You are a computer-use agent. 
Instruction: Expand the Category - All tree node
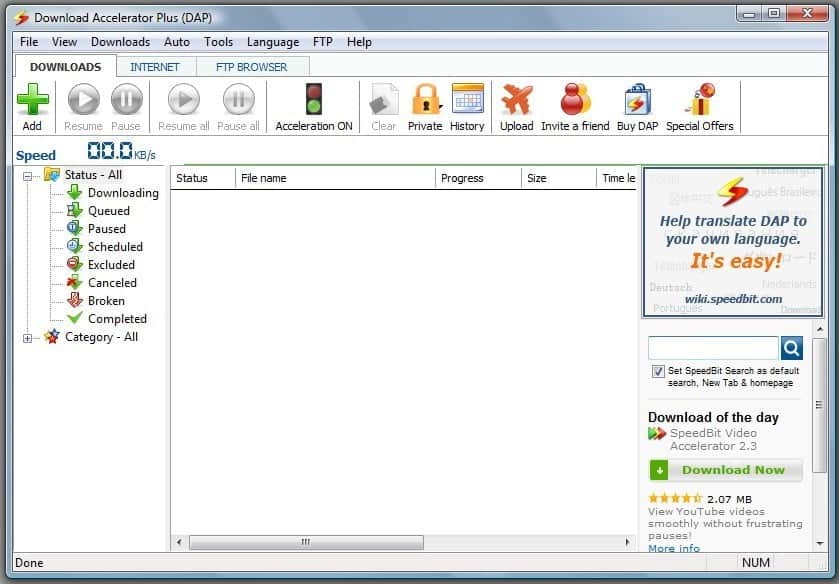(27, 338)
